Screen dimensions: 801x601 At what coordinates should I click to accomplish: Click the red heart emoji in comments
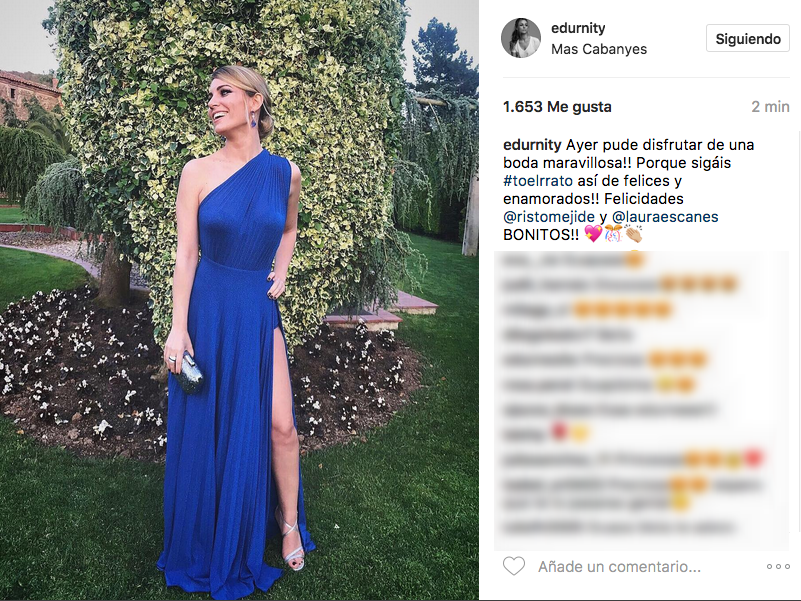point(559,432)
